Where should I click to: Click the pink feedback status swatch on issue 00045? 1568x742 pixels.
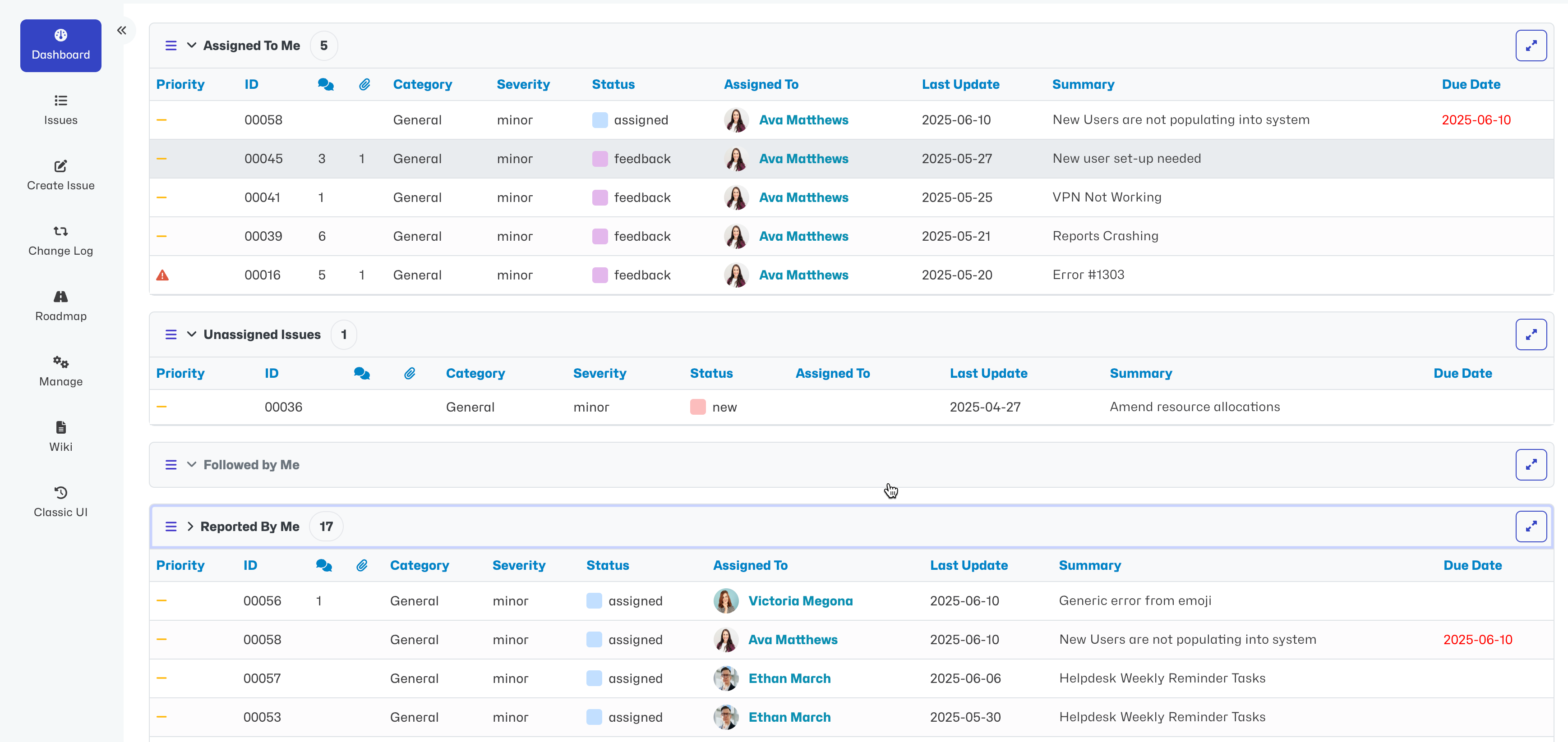(x=600, y=159)
